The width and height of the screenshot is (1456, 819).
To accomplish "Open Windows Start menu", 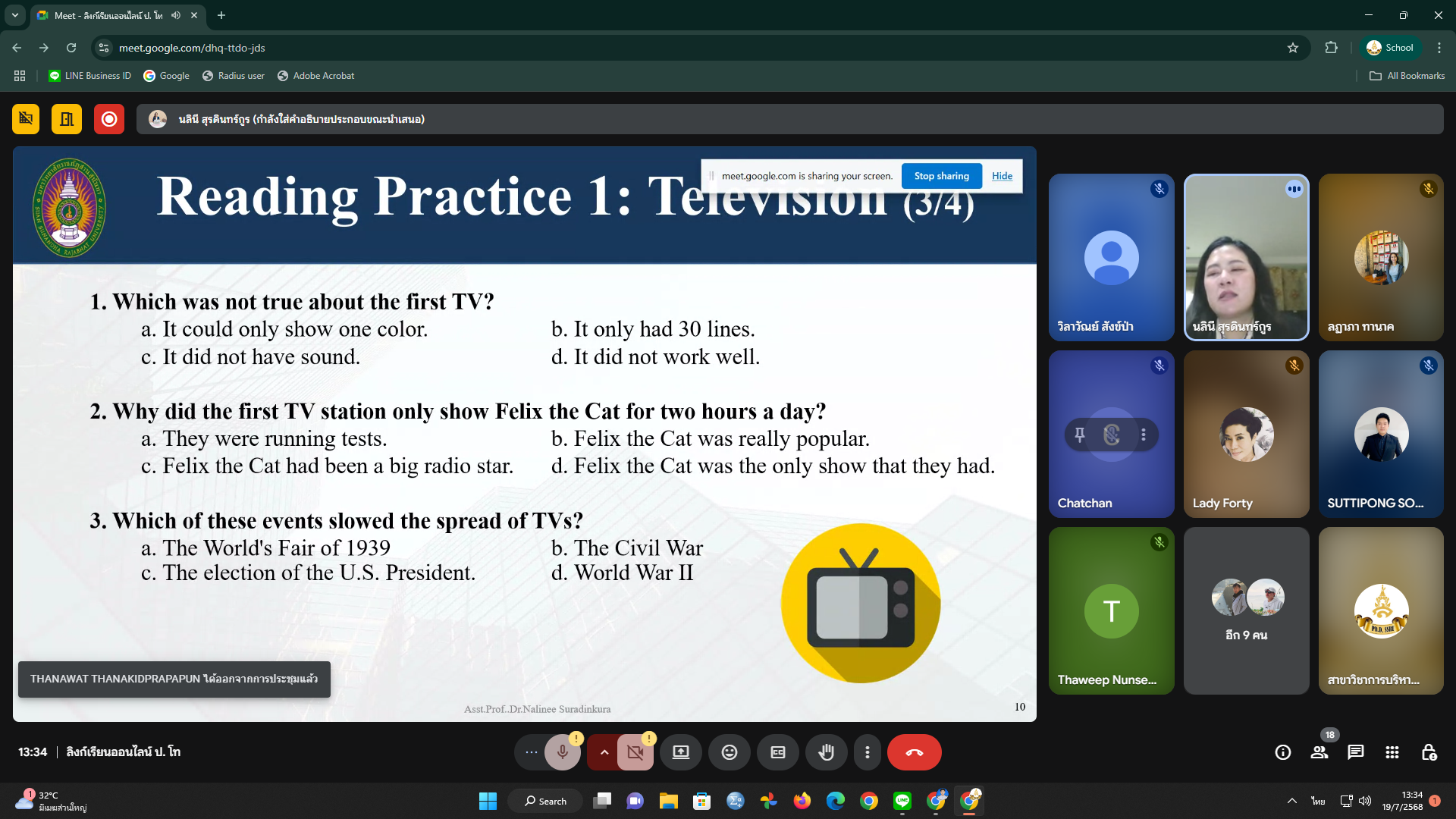I will click(x=488, y=801).
